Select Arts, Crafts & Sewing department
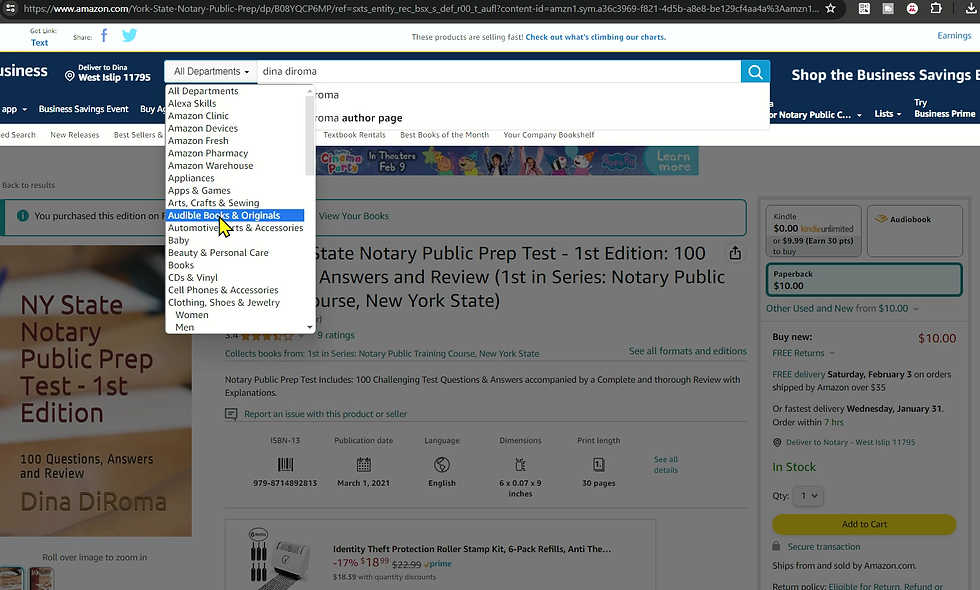 pos(213,203)
